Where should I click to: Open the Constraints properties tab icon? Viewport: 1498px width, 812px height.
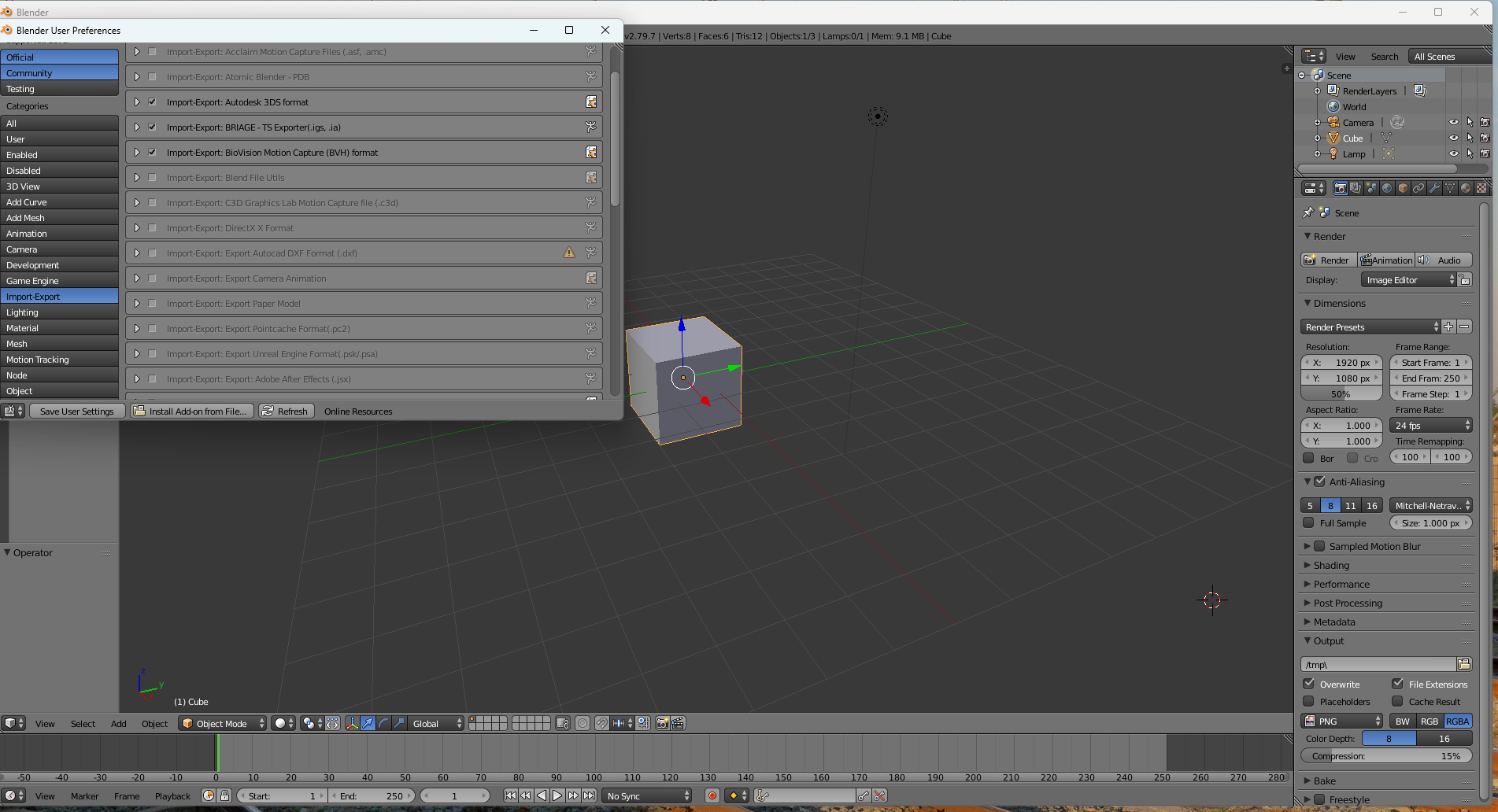(x=1418, y=188)
